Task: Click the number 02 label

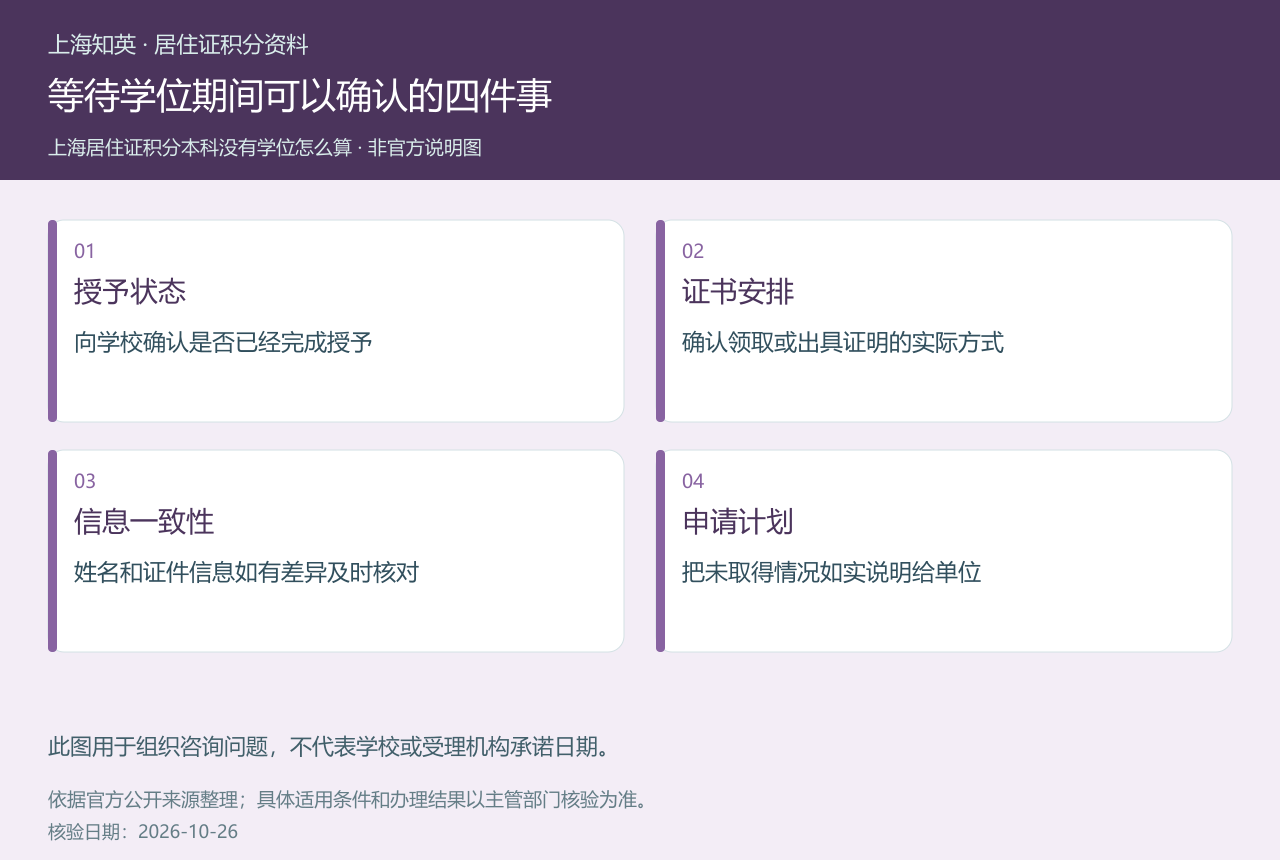Action: click(x=693, y=251)
